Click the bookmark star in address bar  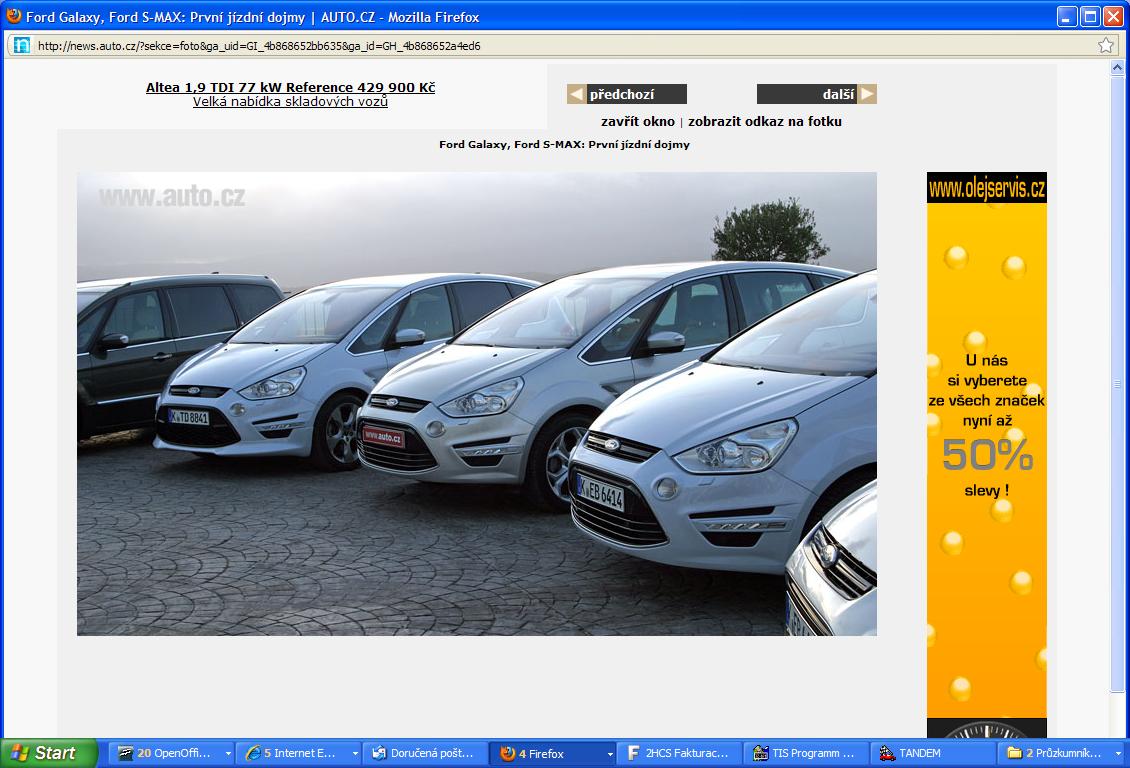1105,45
